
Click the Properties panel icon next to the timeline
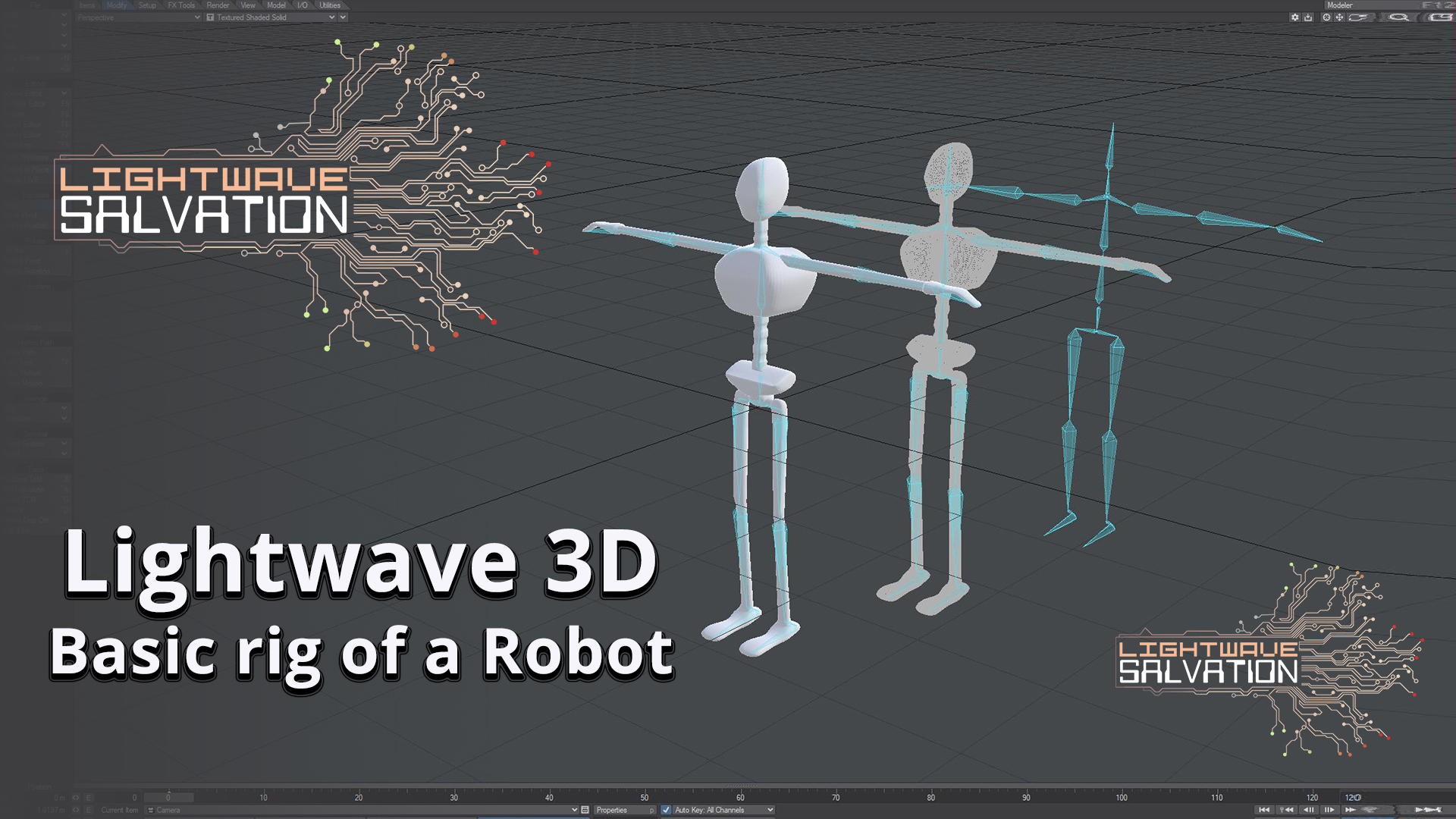585,810
